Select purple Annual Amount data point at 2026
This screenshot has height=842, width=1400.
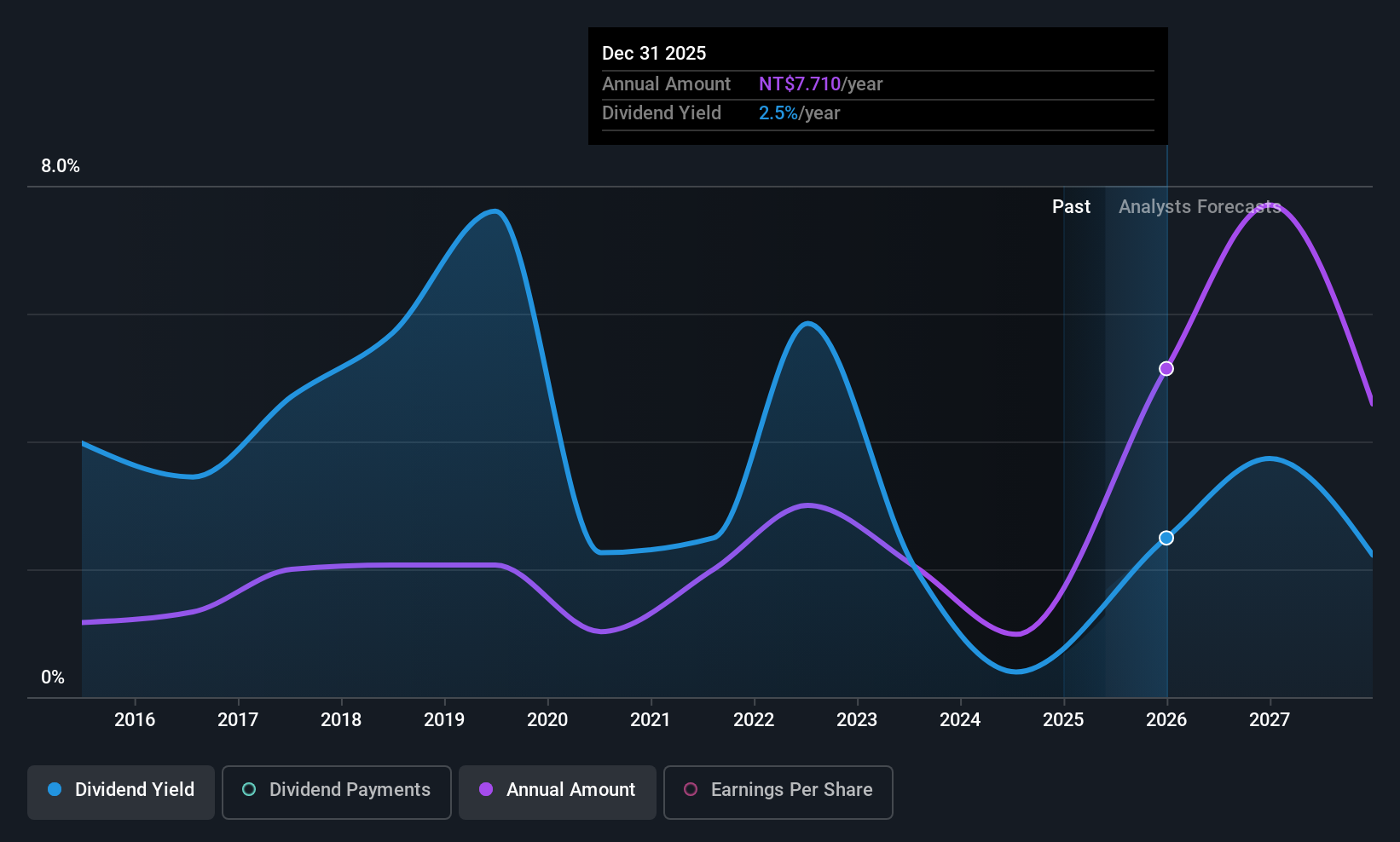coord(1166,368)
